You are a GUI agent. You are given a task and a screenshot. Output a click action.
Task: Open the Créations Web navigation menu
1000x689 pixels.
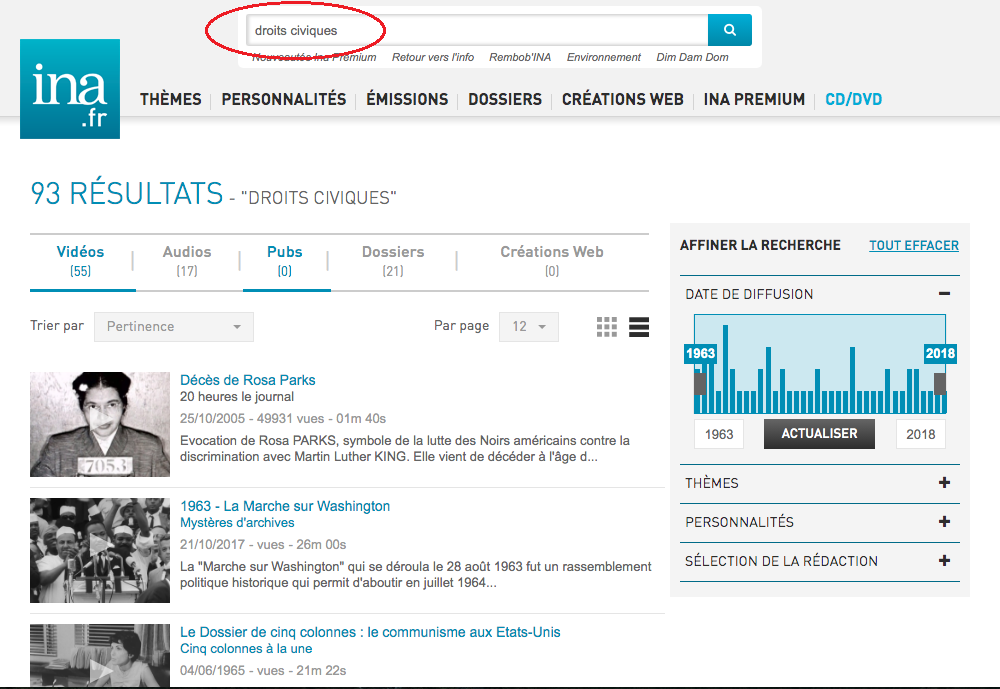pyautogui.click(x=622, y=100)
